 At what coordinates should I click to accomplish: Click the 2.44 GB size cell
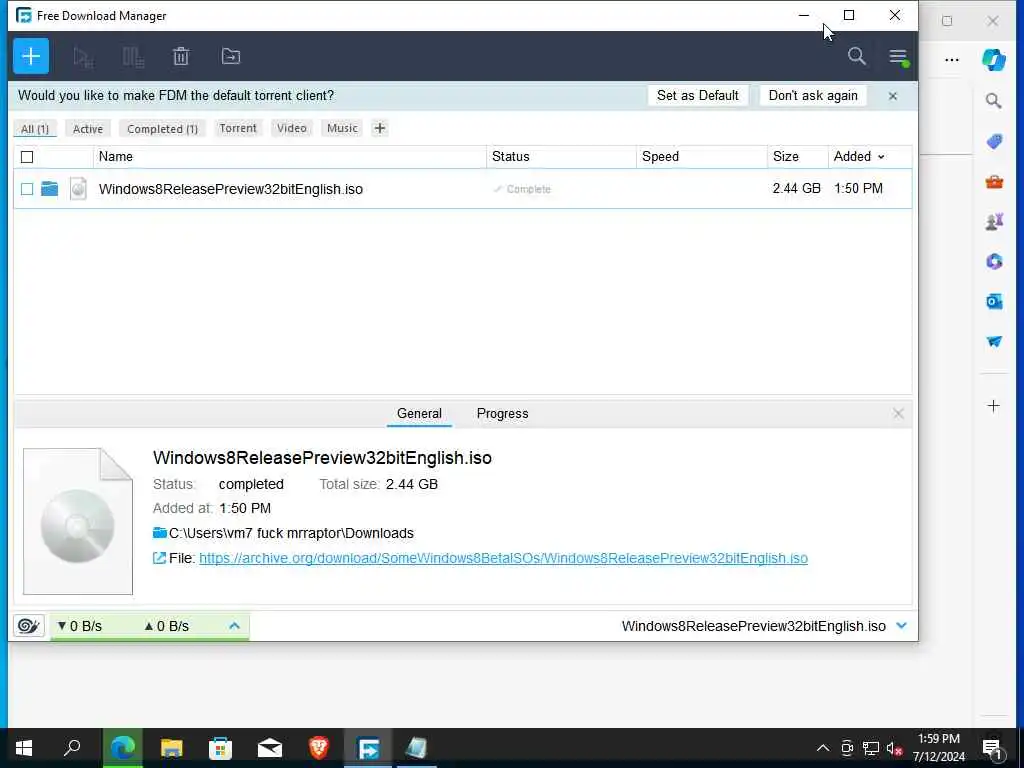pos(796,189)
